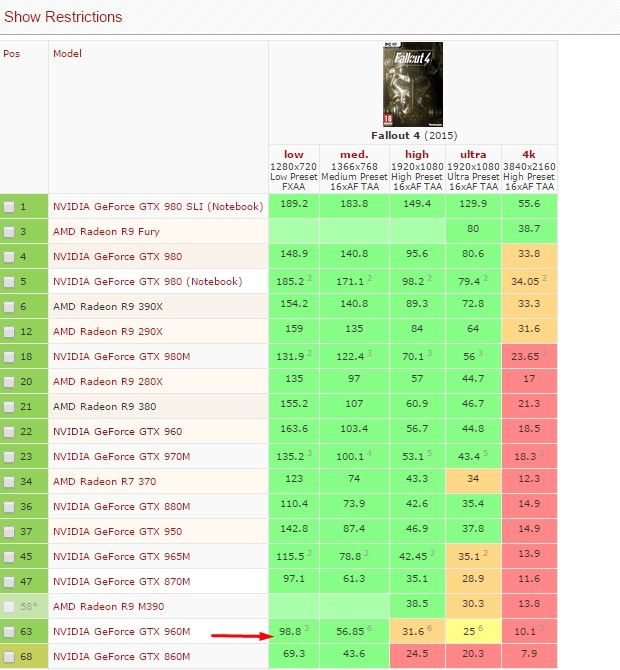Check the box for GTX 965M
The height and width of the screenshot is (670, 620).
tap(9, 557)
